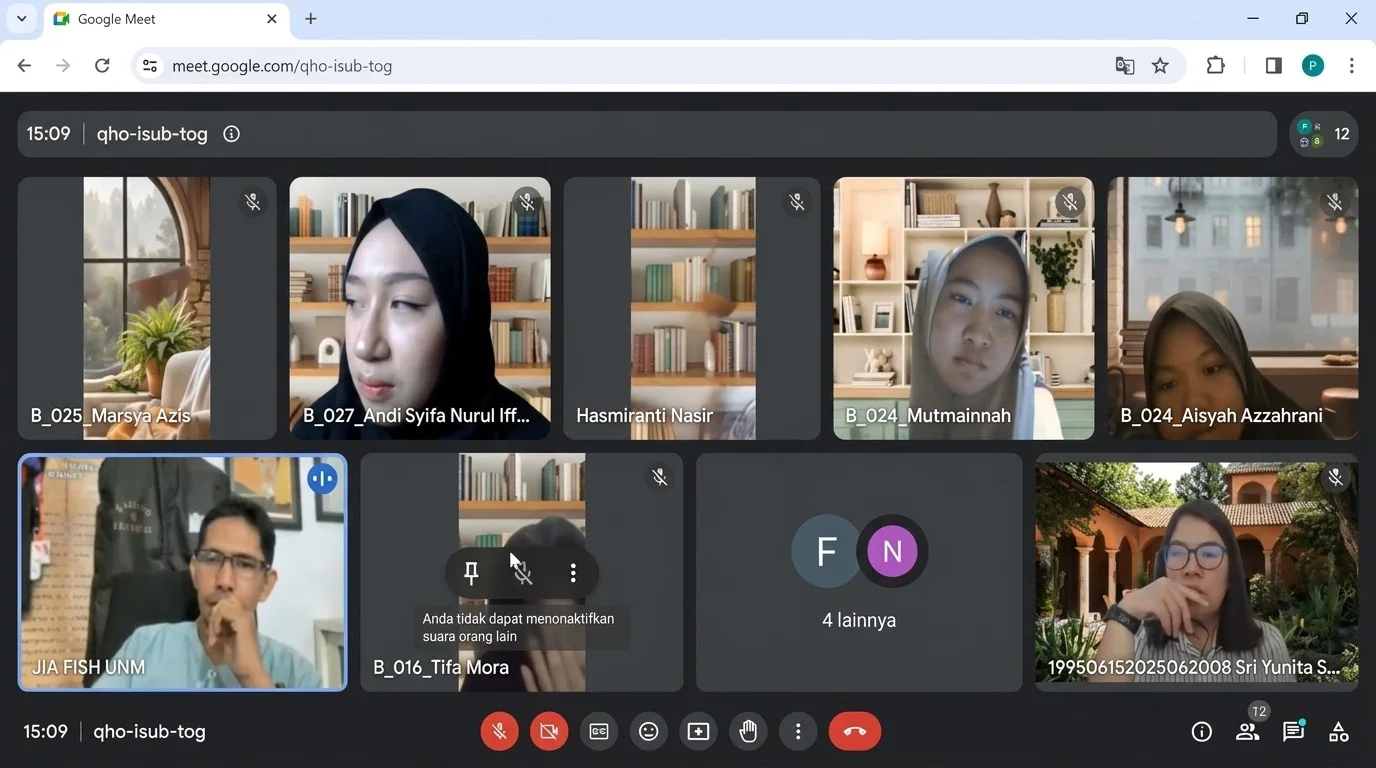Click the Sri Yunita name label
Viewport: 1376px width, 768px height.
pos(1194,668)
